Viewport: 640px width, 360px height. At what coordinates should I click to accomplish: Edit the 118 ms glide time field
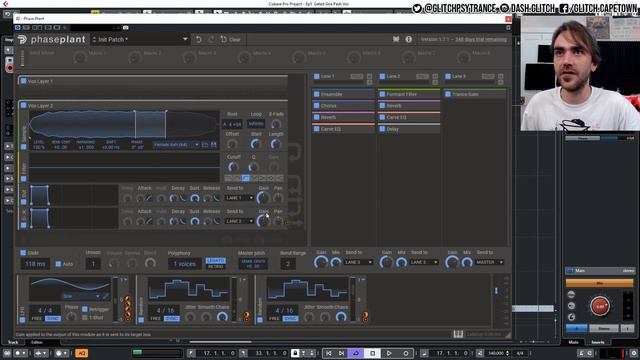point(35,264)
